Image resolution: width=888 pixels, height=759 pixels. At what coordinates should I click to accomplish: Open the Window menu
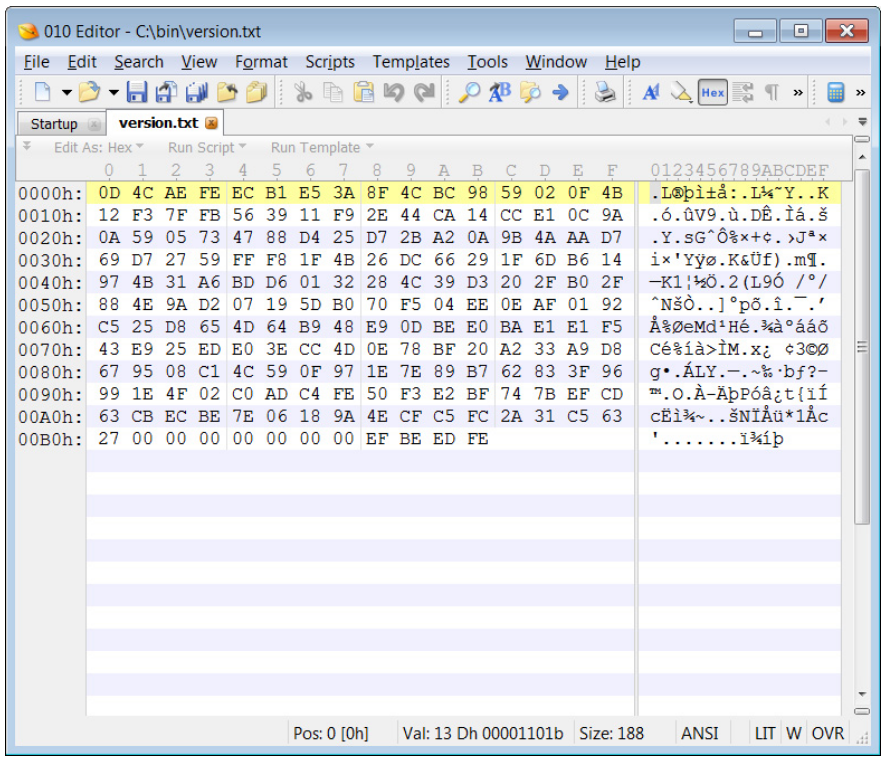tap(556, 61)
